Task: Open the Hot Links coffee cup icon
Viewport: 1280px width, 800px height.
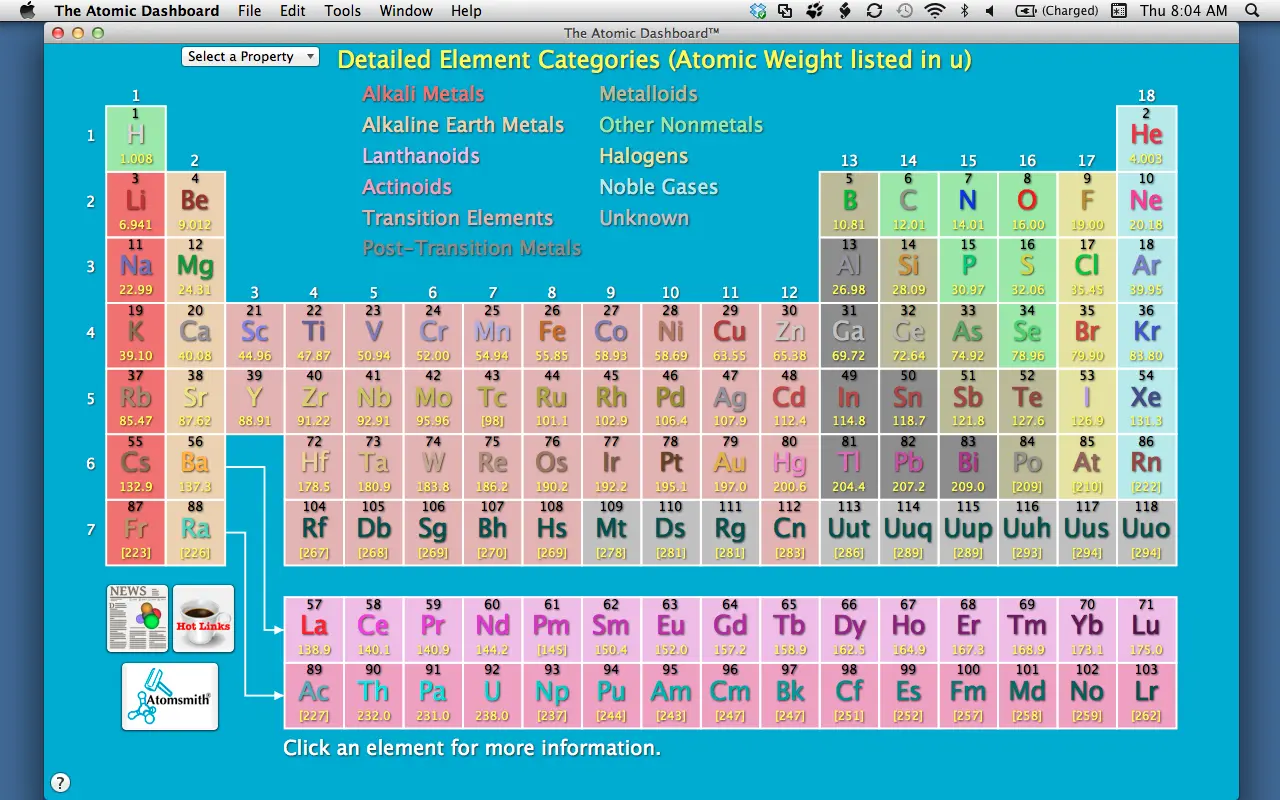Action: (203, 619)
